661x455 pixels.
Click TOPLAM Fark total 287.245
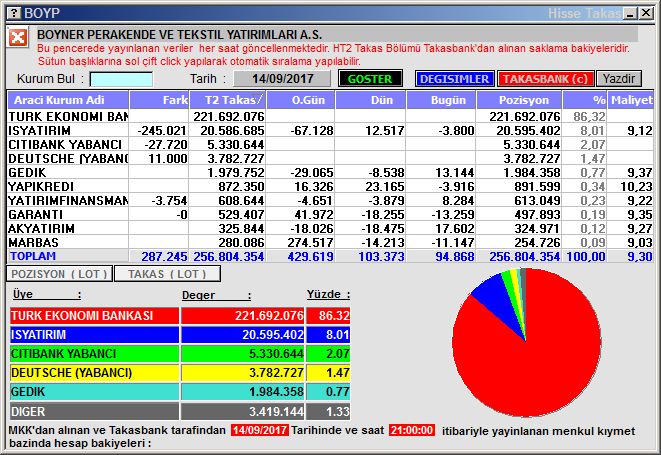pos(164,256)
